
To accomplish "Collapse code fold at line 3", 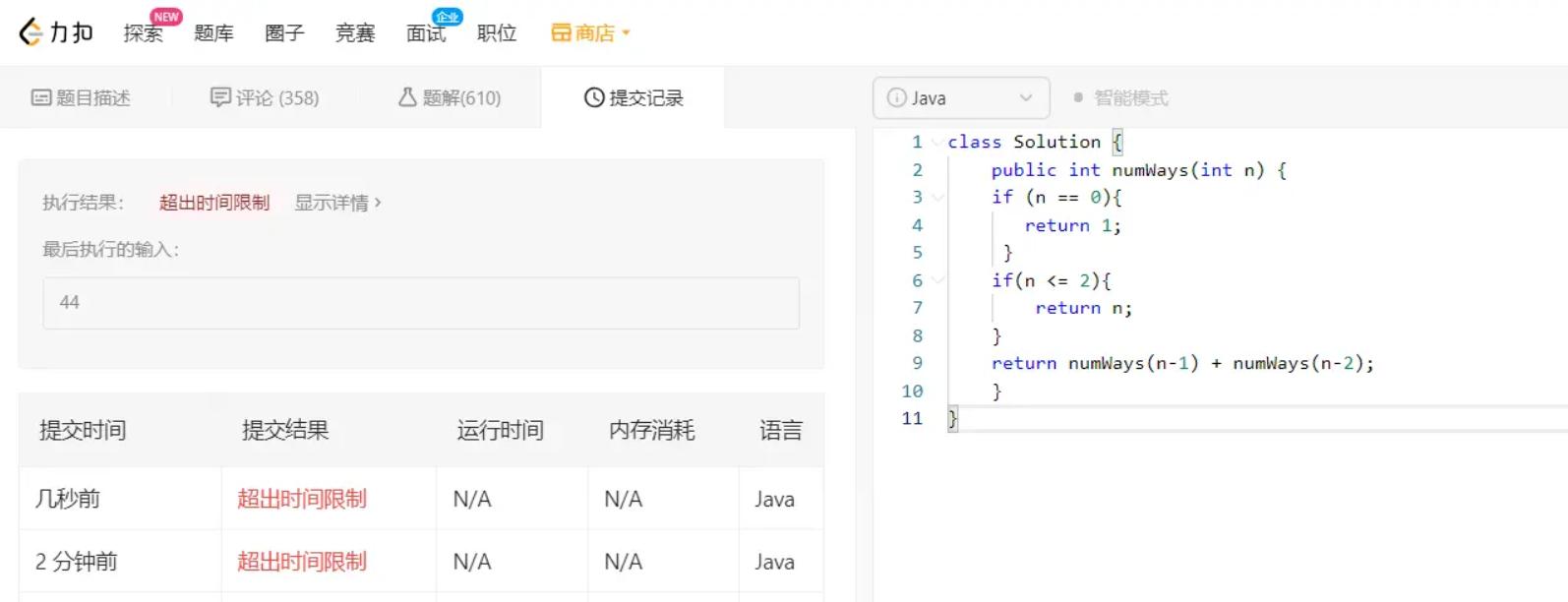I will pyautogui.click(x=937, y=197).
